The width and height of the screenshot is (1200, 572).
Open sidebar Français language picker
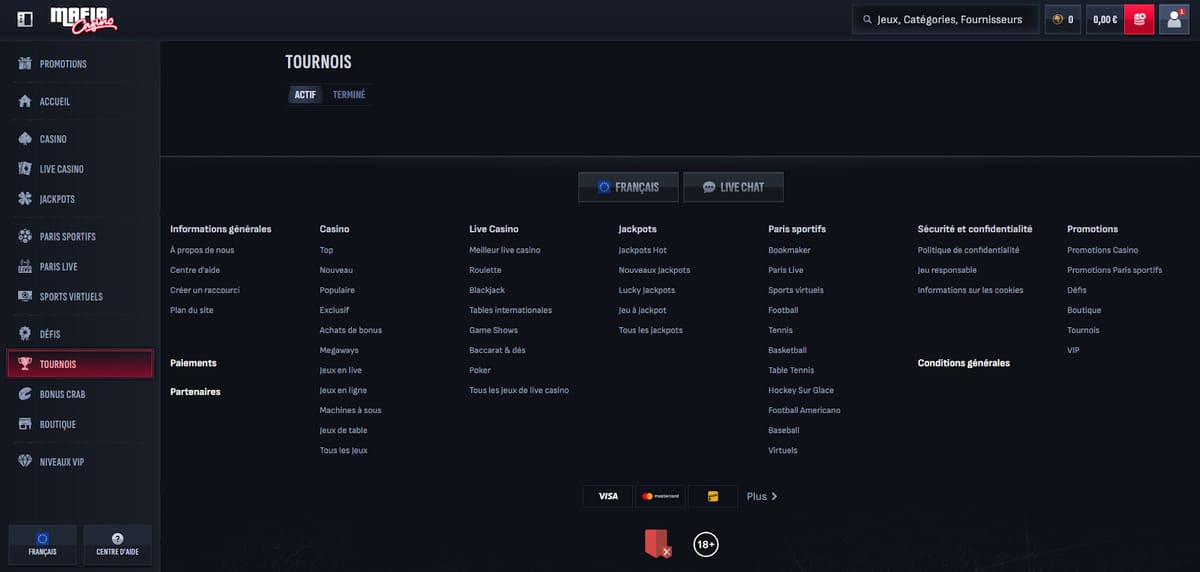42,545
